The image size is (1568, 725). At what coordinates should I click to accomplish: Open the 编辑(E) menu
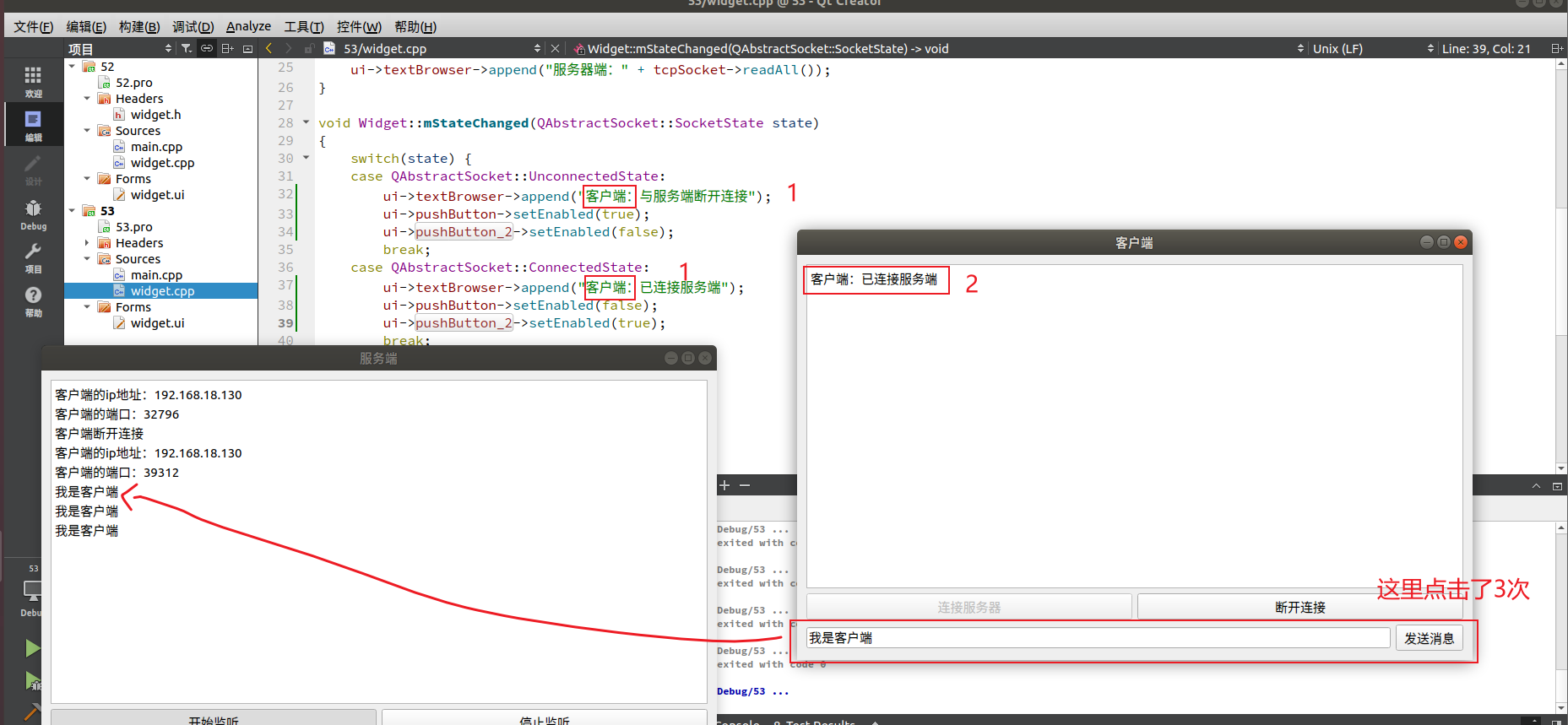tap(86, 27)
